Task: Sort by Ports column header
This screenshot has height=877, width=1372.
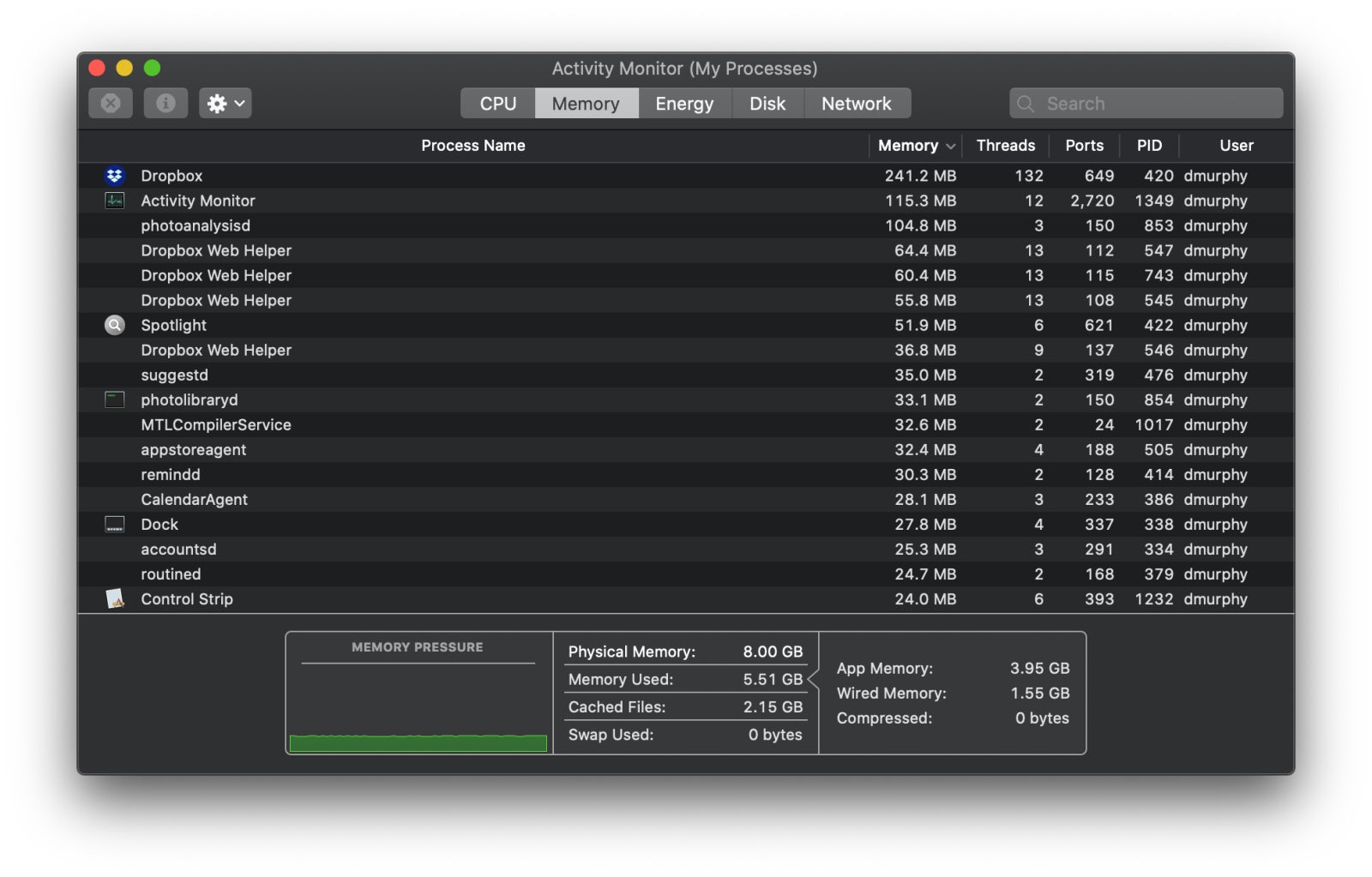Action: click(x=1085, y=146)
